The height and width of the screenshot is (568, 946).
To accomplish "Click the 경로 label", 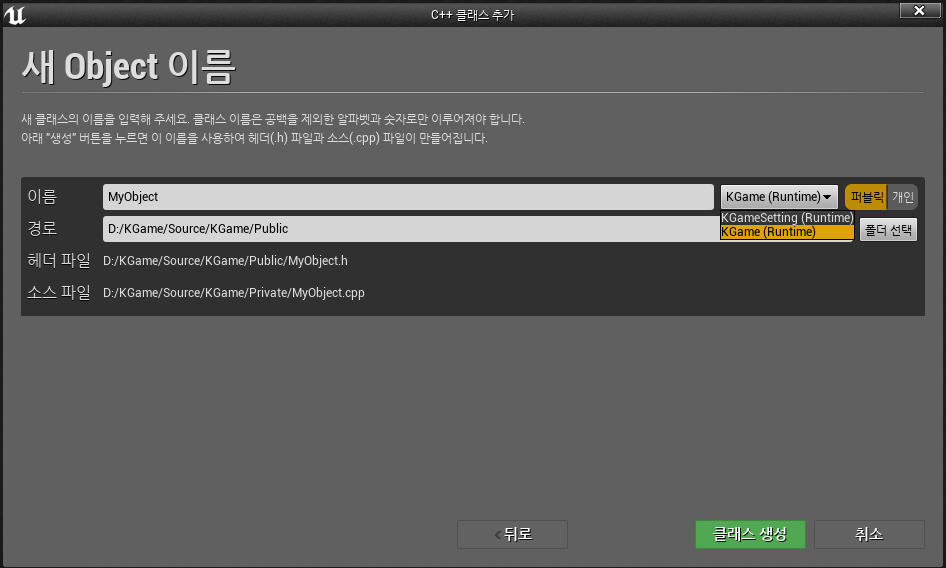I will [x=42, y=229].
